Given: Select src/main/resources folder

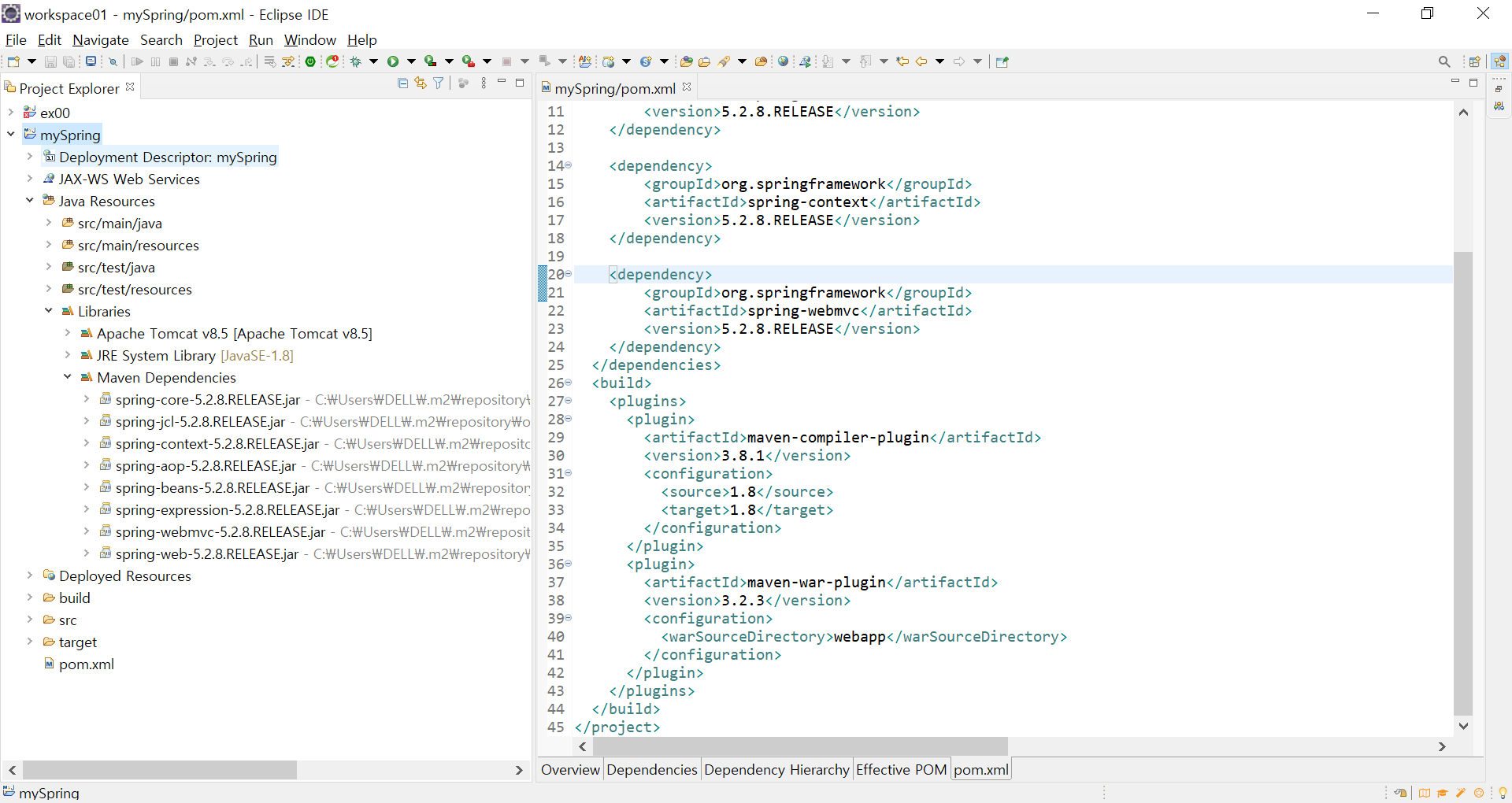Looking at the screenshot, I should (x=138, y=245).
